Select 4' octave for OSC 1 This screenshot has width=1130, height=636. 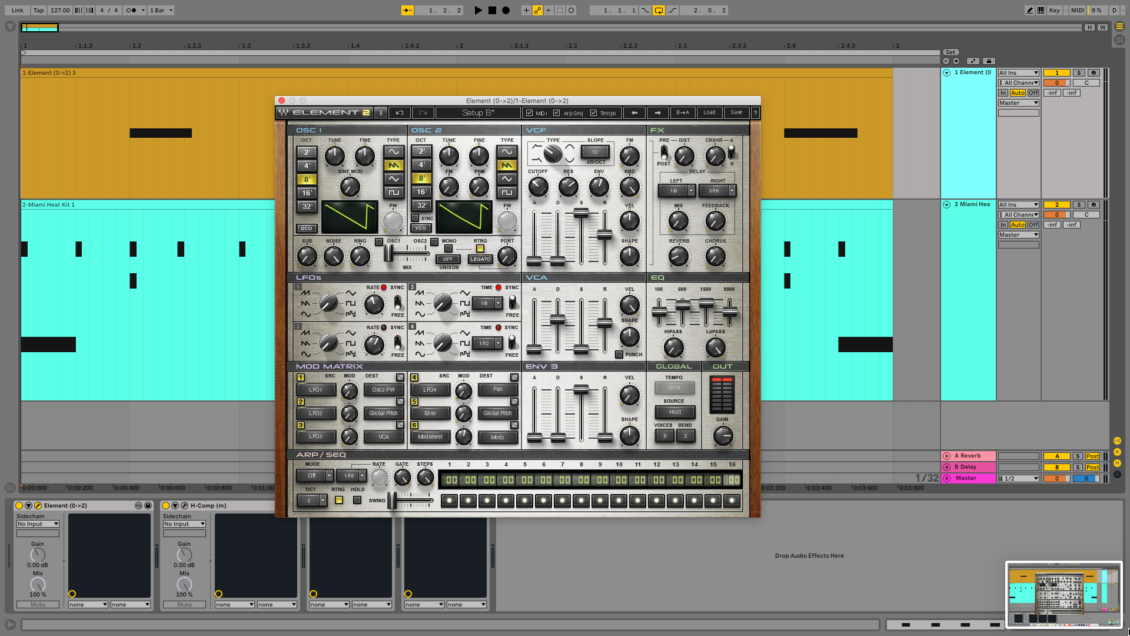click(x=306, y=166)
